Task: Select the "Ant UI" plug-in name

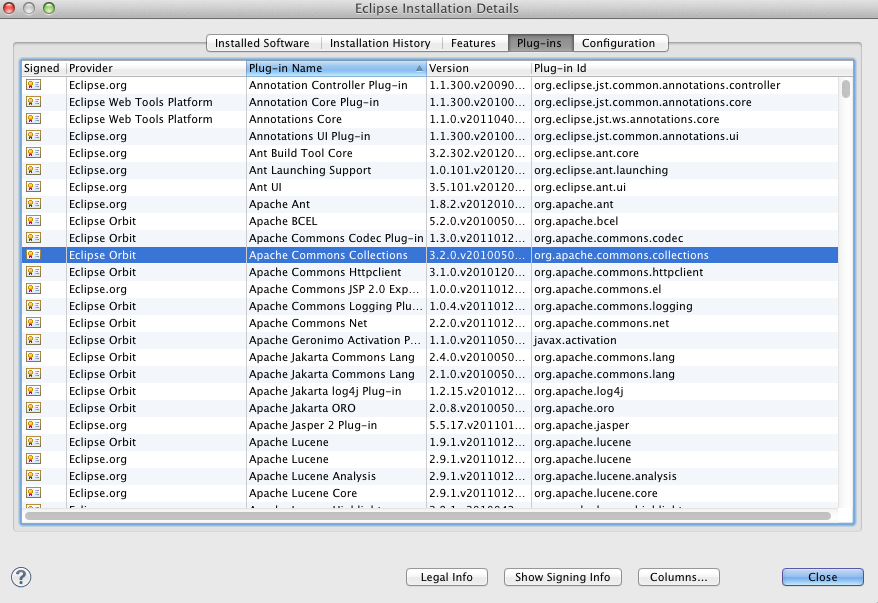Action: point(265,187)
